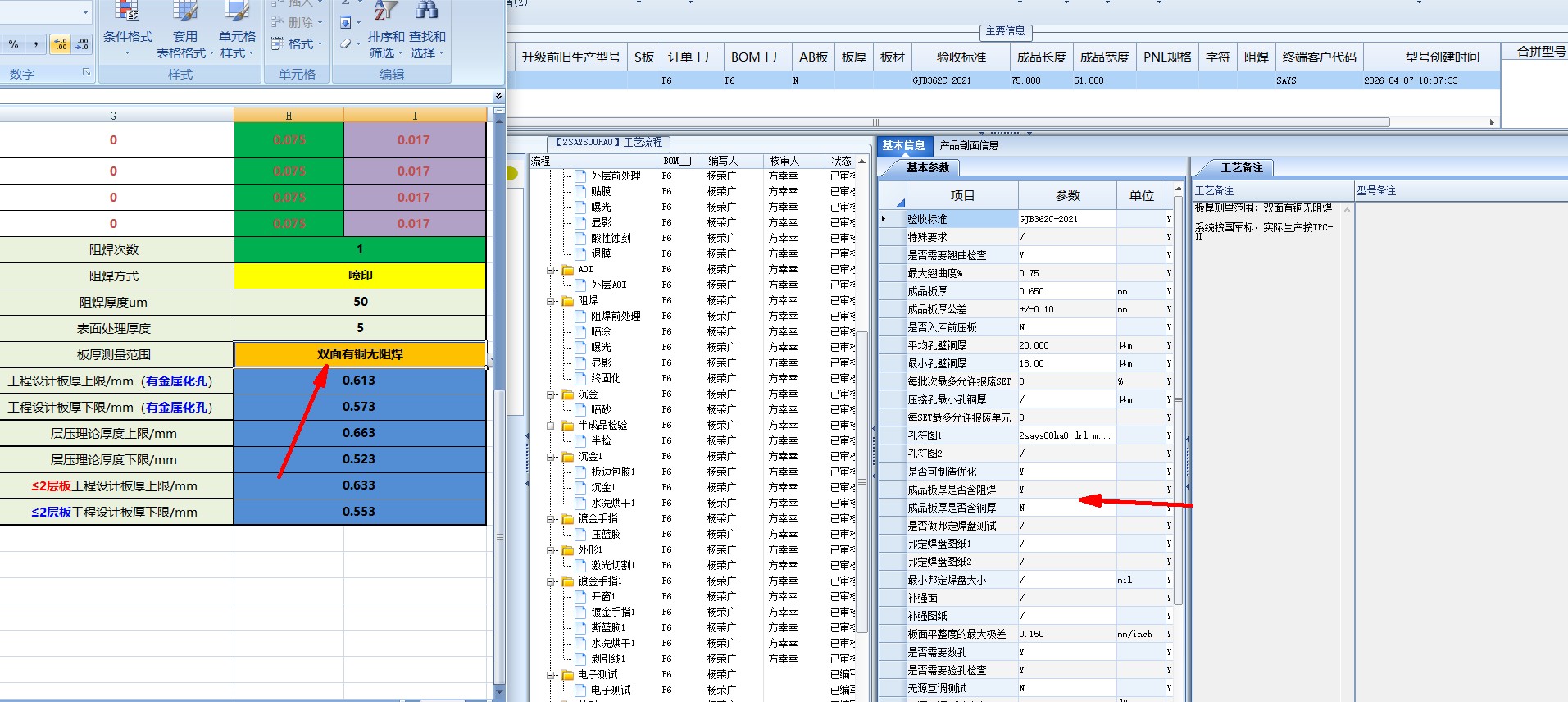The image size is (1568, 702).
Task: Click the 删除 delete cells button
Action: point(298,22)
